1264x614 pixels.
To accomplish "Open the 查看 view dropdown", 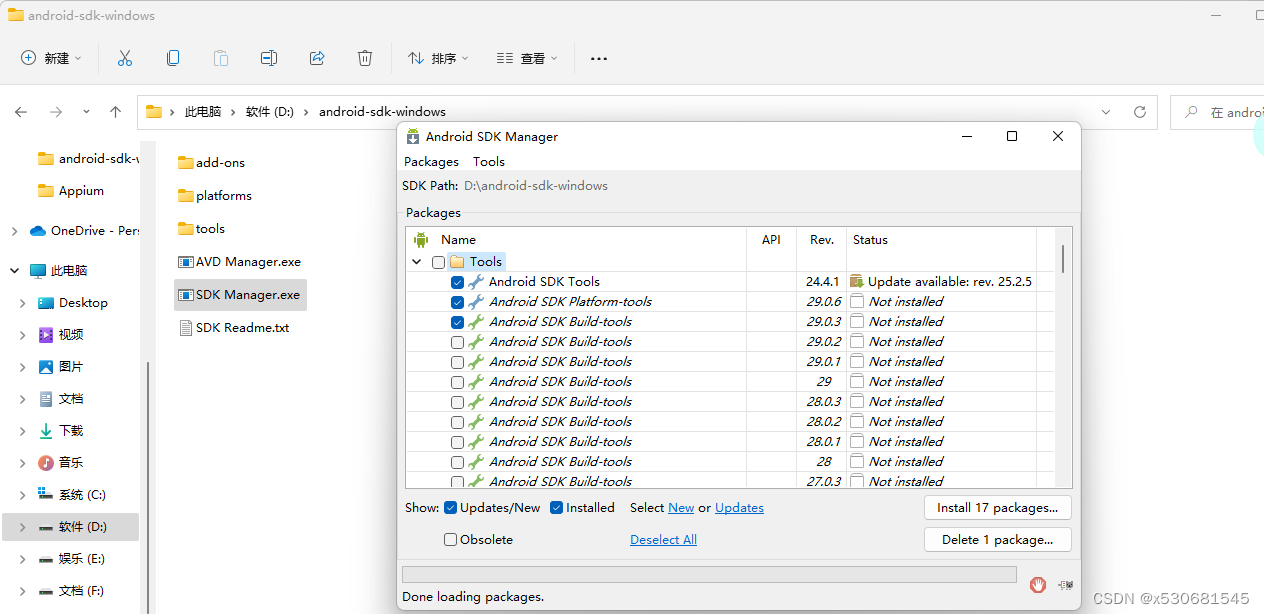I will (x=527, y=58).
